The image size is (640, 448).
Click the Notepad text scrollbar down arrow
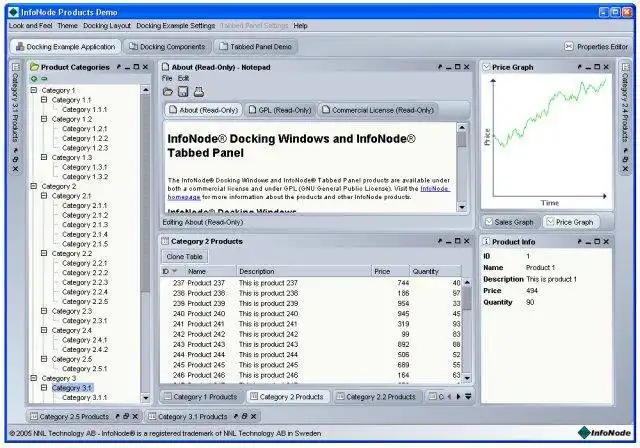point(462,207)
